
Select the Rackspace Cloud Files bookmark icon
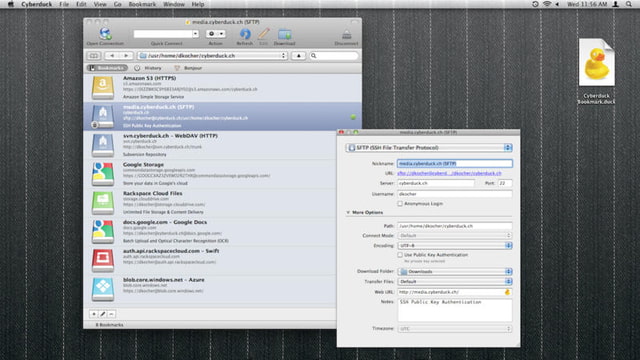point(103,203)
